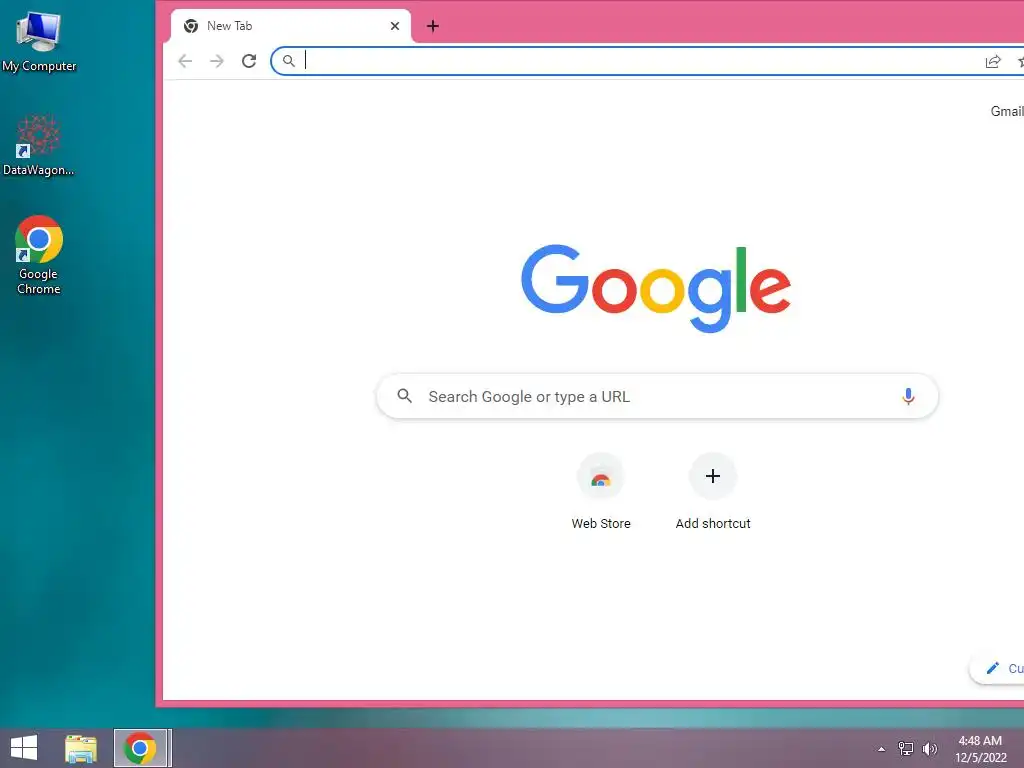This screenshot has width=1024, height=768.
Task: Show hidden system tray icons
Action: click(x=882, y=749)
